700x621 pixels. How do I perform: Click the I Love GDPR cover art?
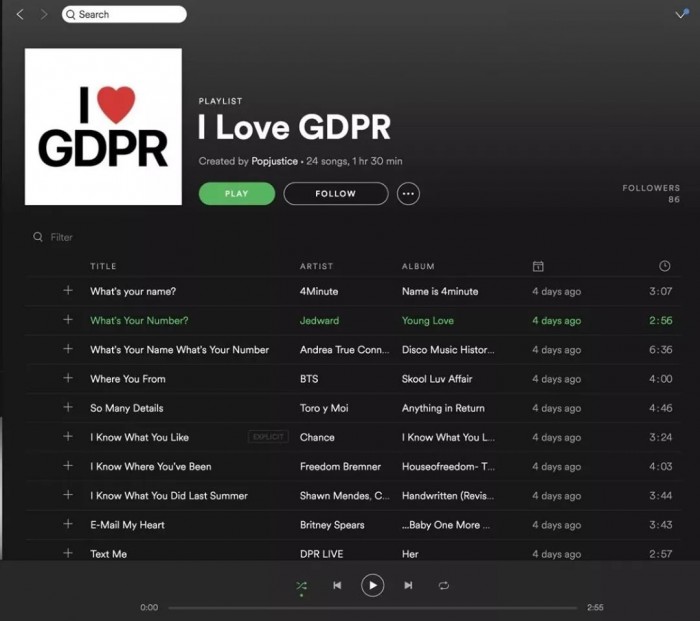point(103,127)
